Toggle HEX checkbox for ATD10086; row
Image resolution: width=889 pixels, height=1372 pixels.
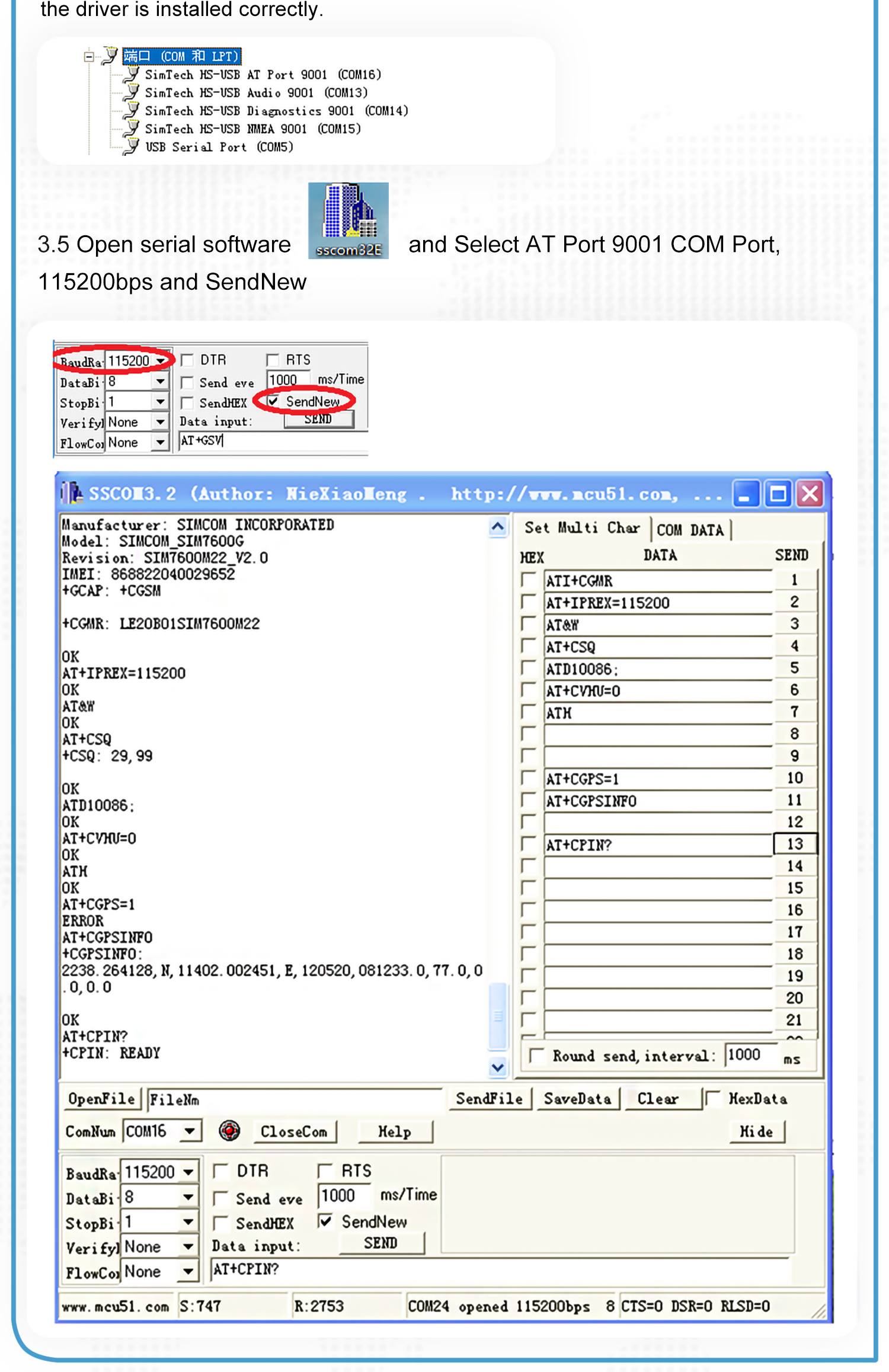click(528, 668)
